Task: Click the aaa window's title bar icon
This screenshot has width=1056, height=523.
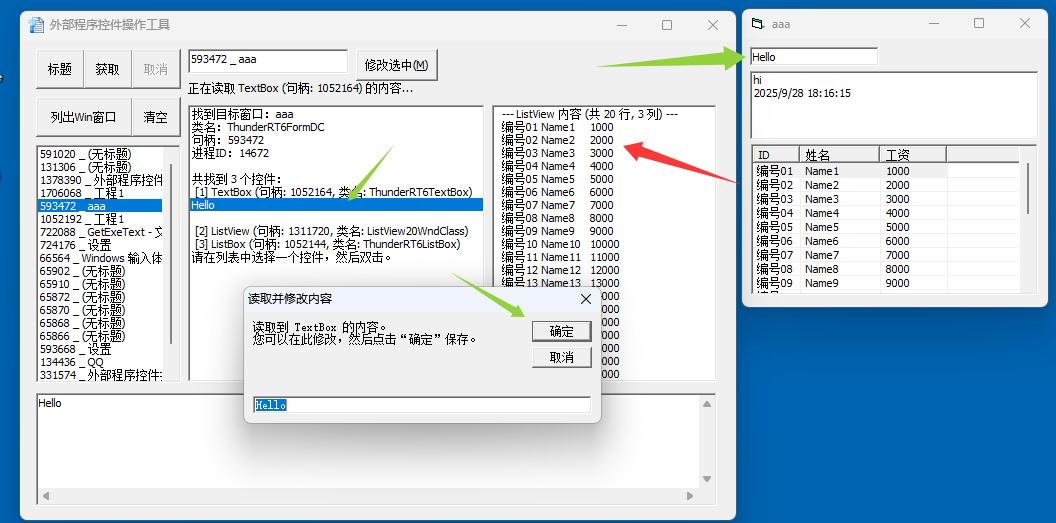Action: pyautogui.click(x=758, y=23)
